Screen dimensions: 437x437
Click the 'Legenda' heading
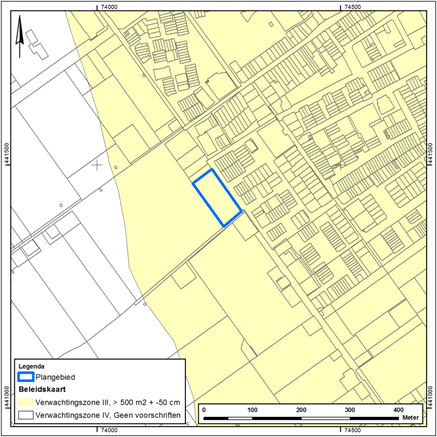click(x=31, y=366)
